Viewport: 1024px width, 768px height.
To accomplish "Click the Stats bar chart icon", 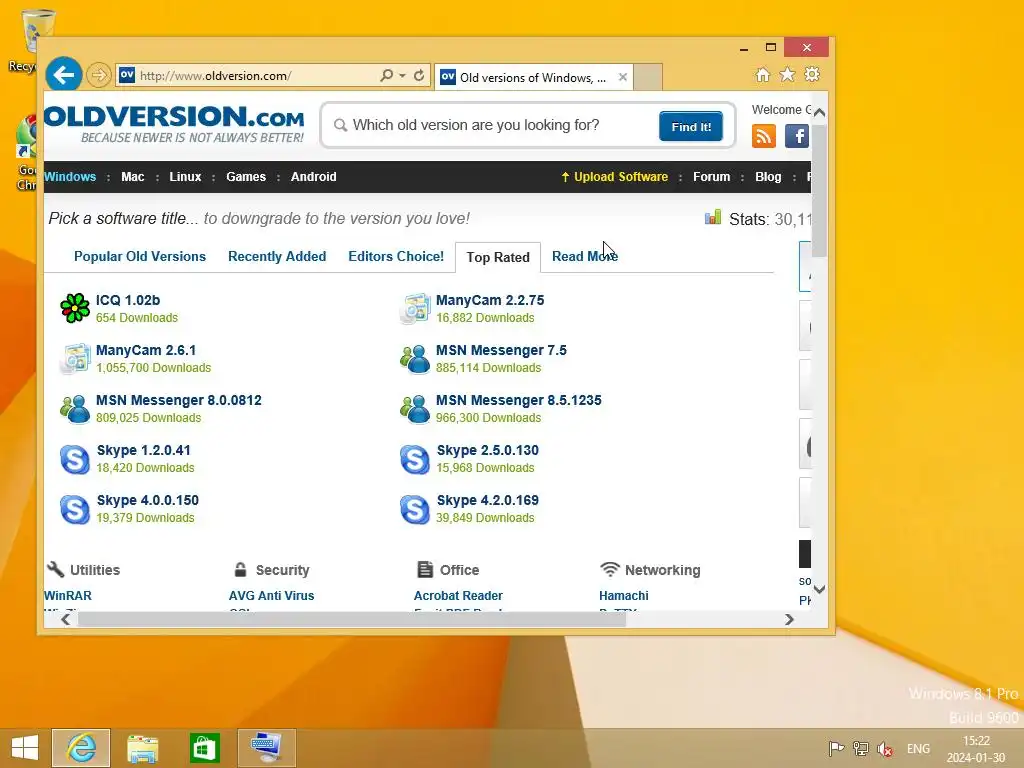I will 713,217.
